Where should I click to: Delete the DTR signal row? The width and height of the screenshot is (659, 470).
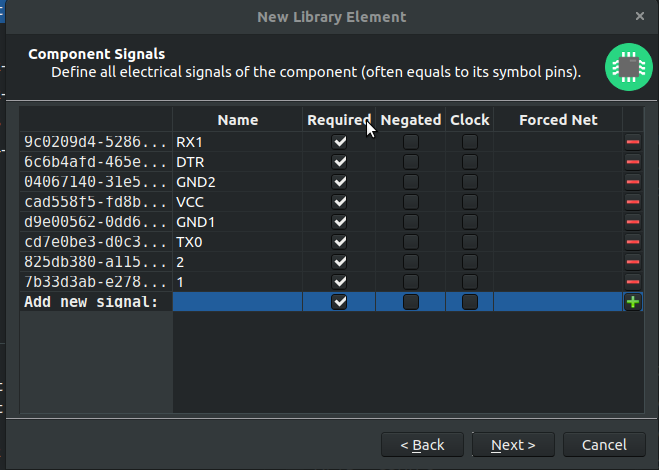[x=633, y=162]
